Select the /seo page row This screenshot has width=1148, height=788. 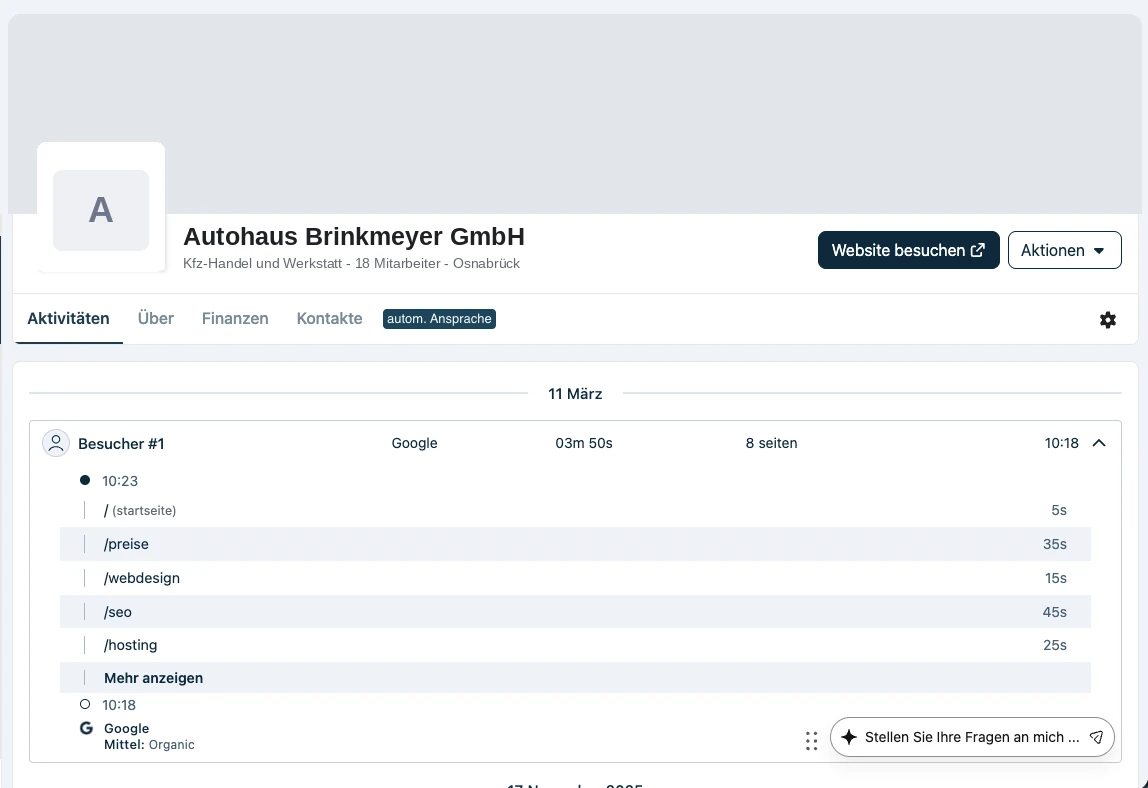pyautogui.click(x=575, y=612)
